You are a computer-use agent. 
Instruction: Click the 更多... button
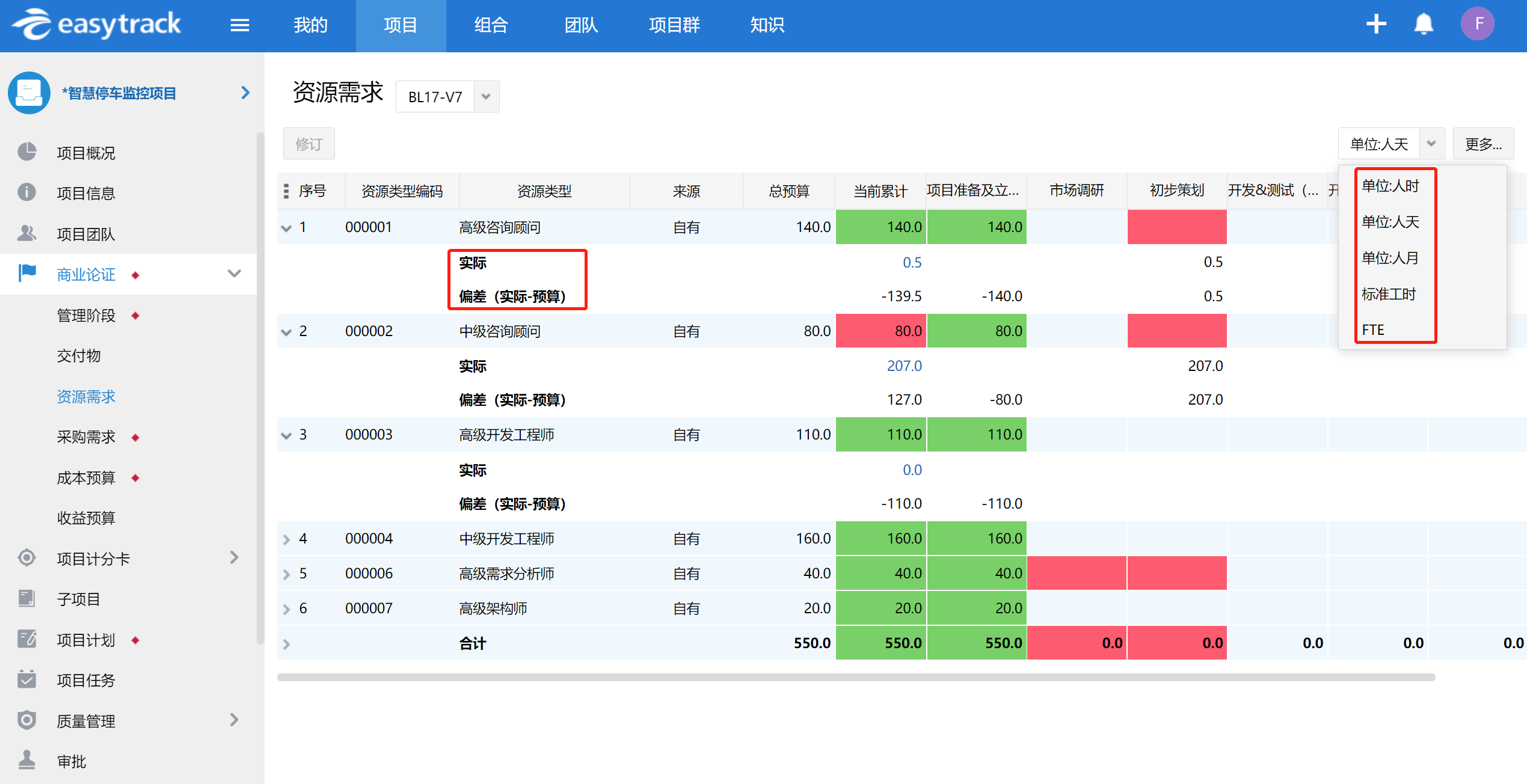(x=1482, y=144)
